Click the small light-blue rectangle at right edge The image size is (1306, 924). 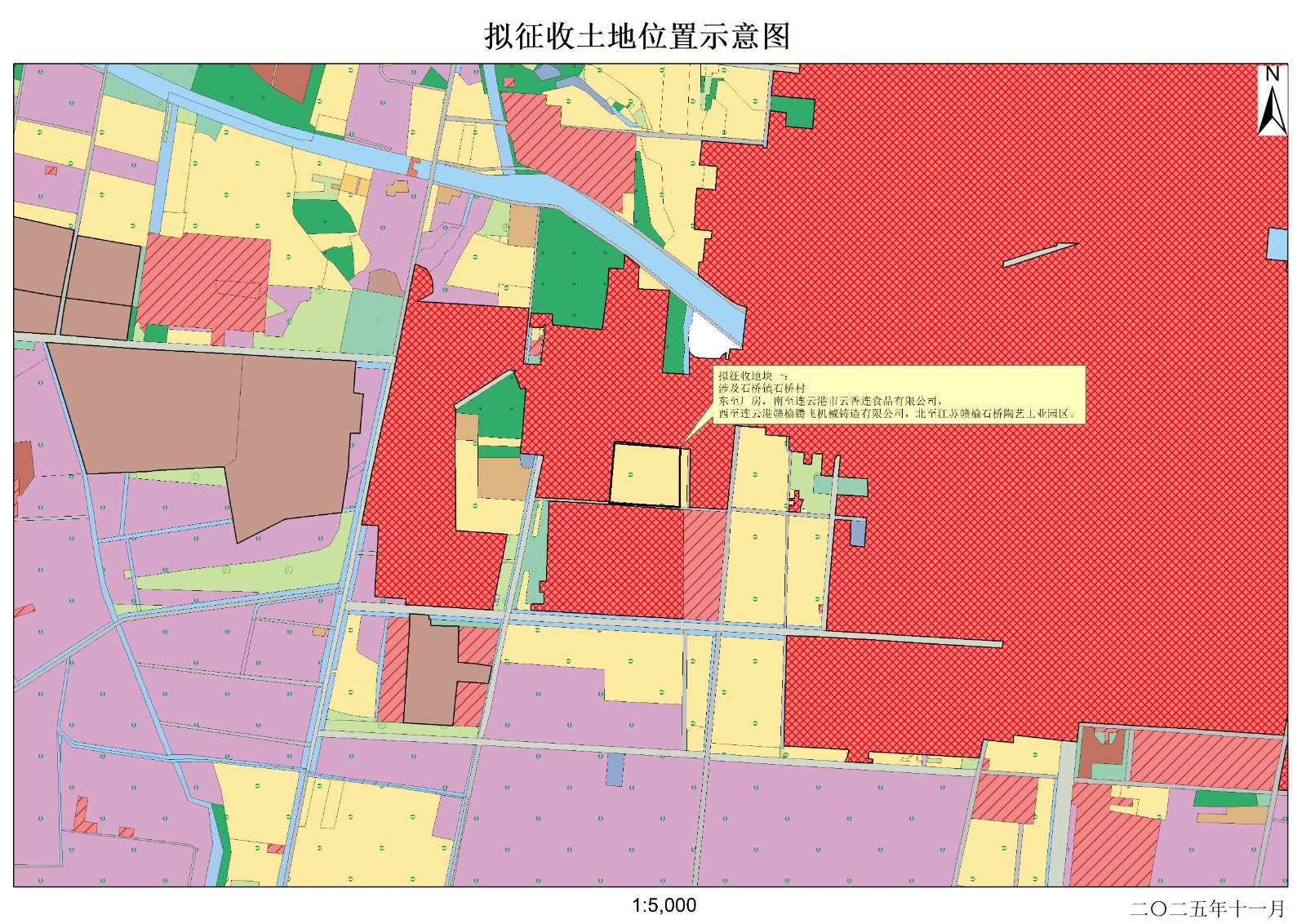tap(1276, 245)
